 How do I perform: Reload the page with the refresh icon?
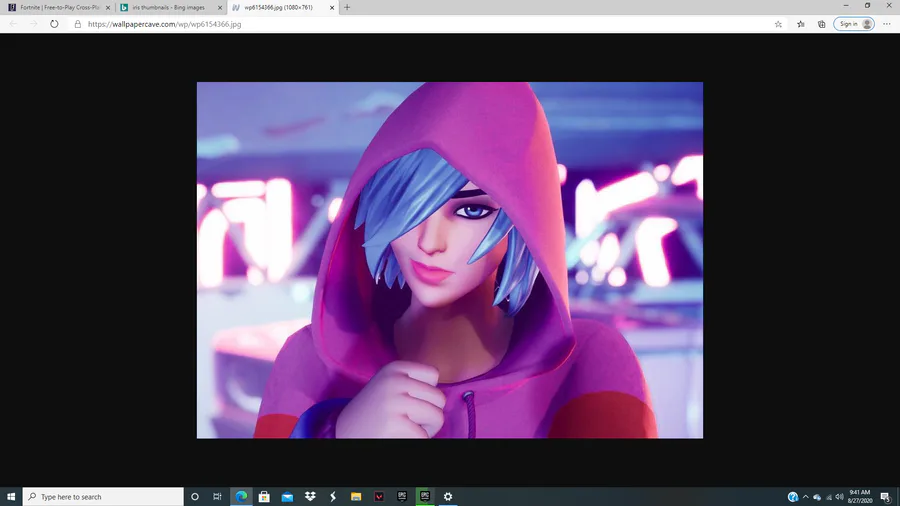[54, 24]
